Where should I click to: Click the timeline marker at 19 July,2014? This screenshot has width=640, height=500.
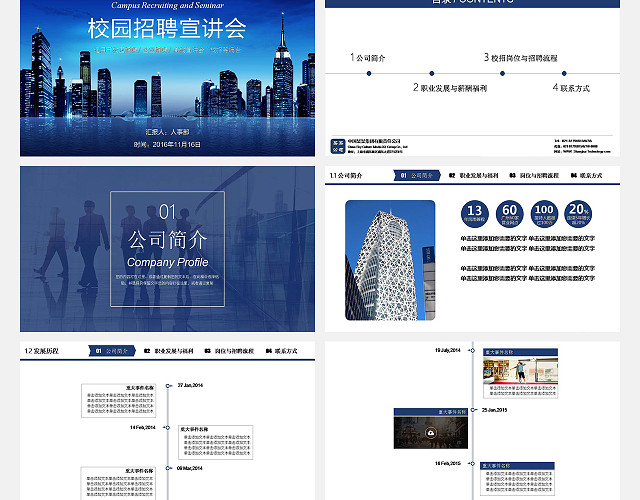coord(473,350)
